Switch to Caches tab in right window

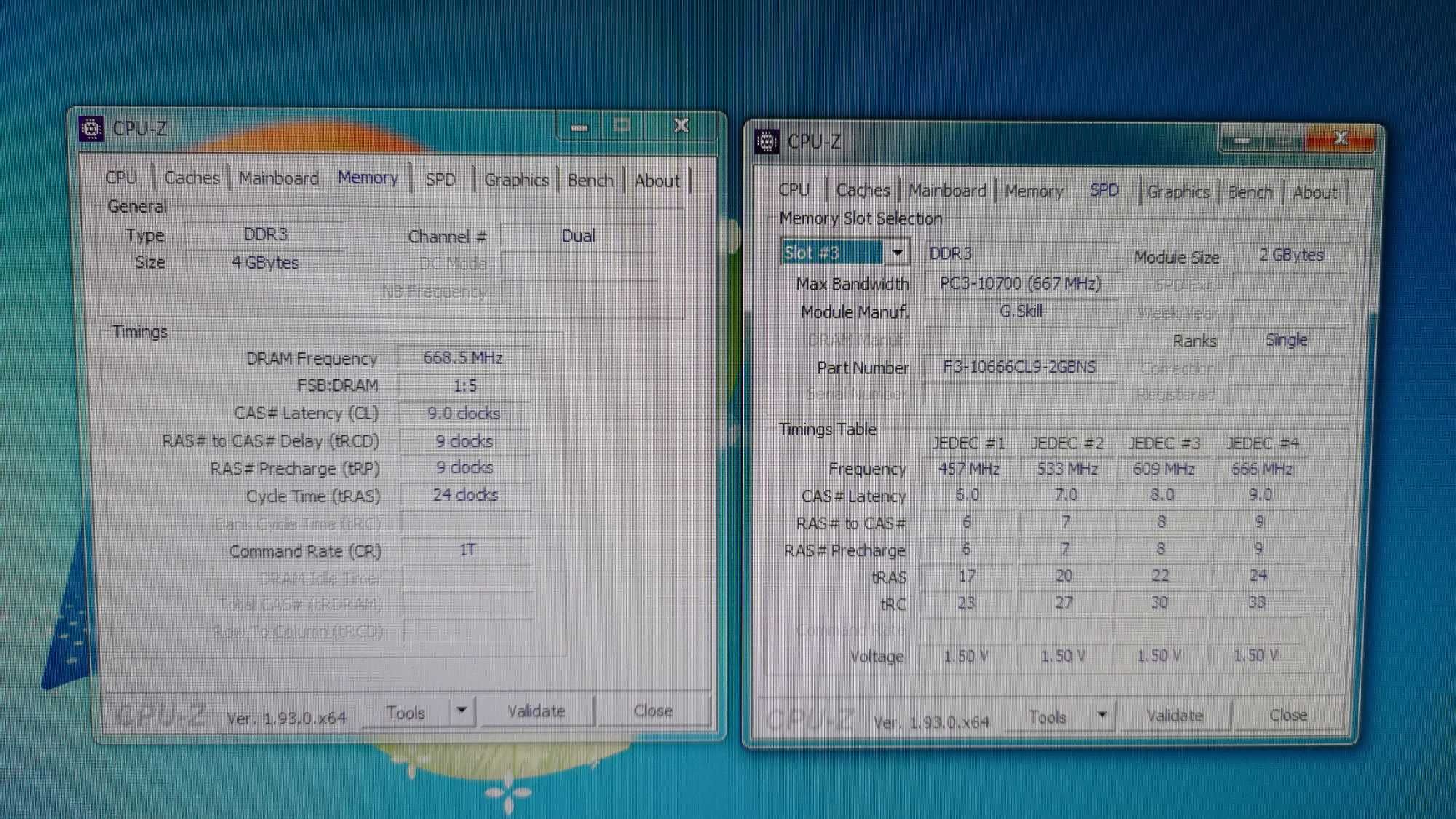pyautogui.click(x=863, y=190)
